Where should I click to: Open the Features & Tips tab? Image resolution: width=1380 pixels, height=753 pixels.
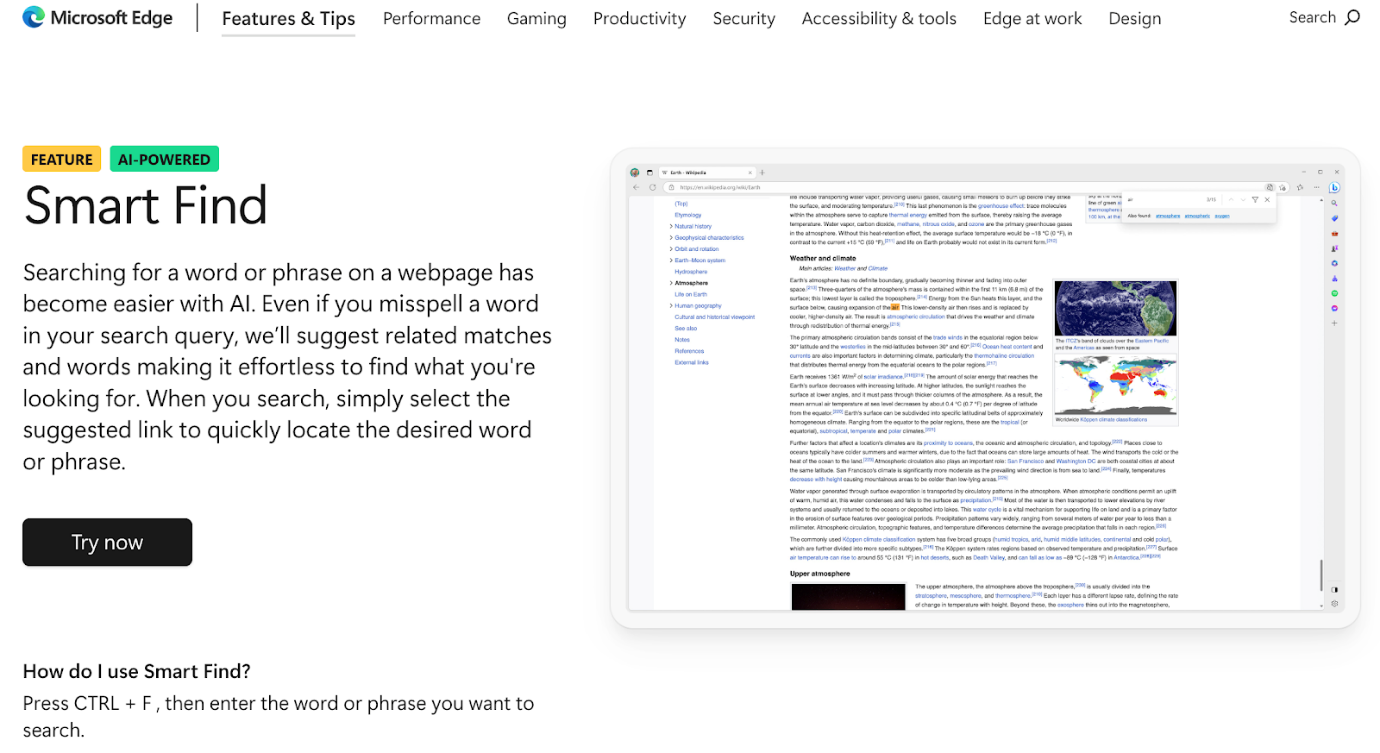(288, 18)
